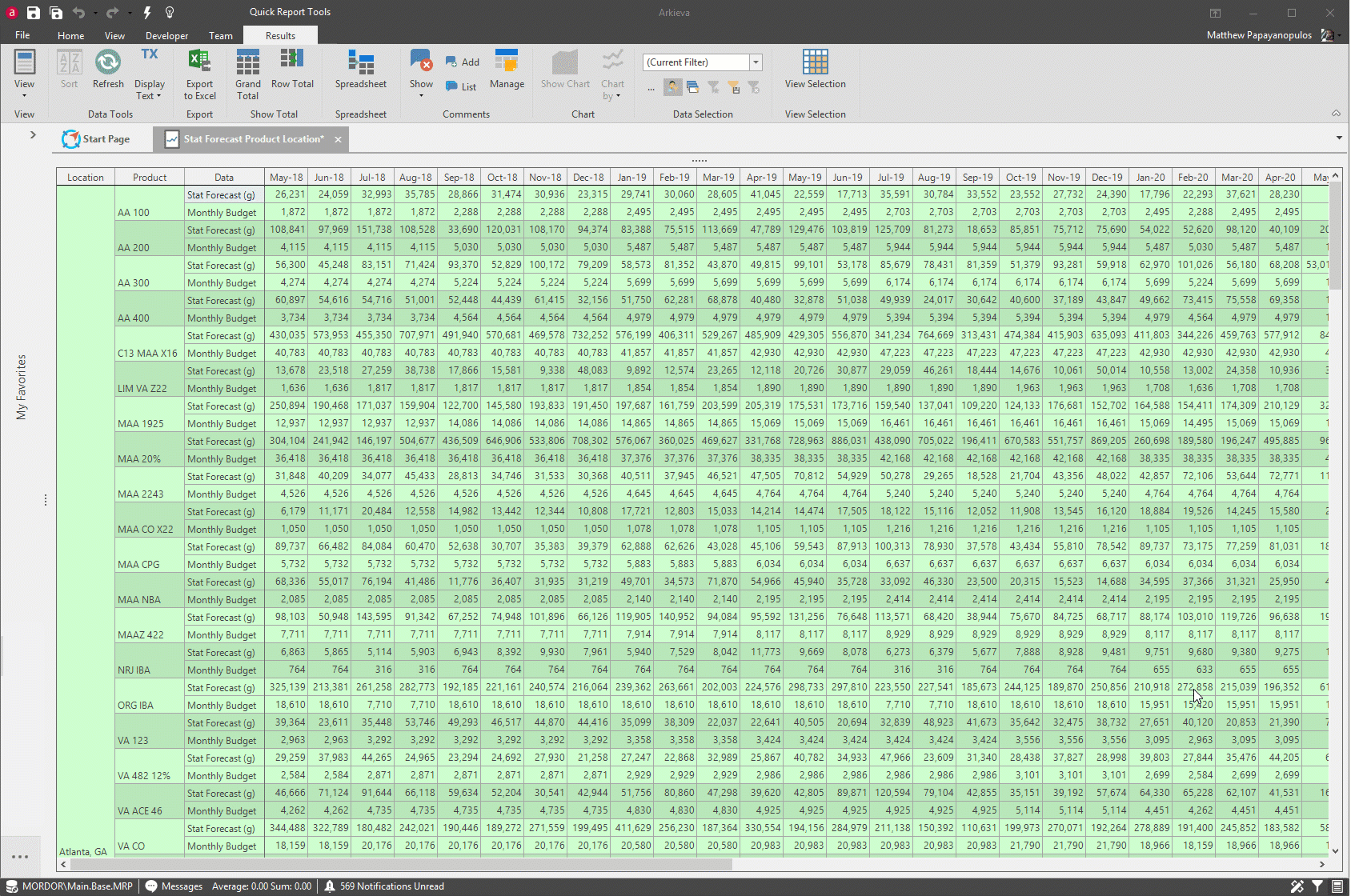Refresh the report data
Viewport: 1351px width, 896px height.
(x=108, y=70)
